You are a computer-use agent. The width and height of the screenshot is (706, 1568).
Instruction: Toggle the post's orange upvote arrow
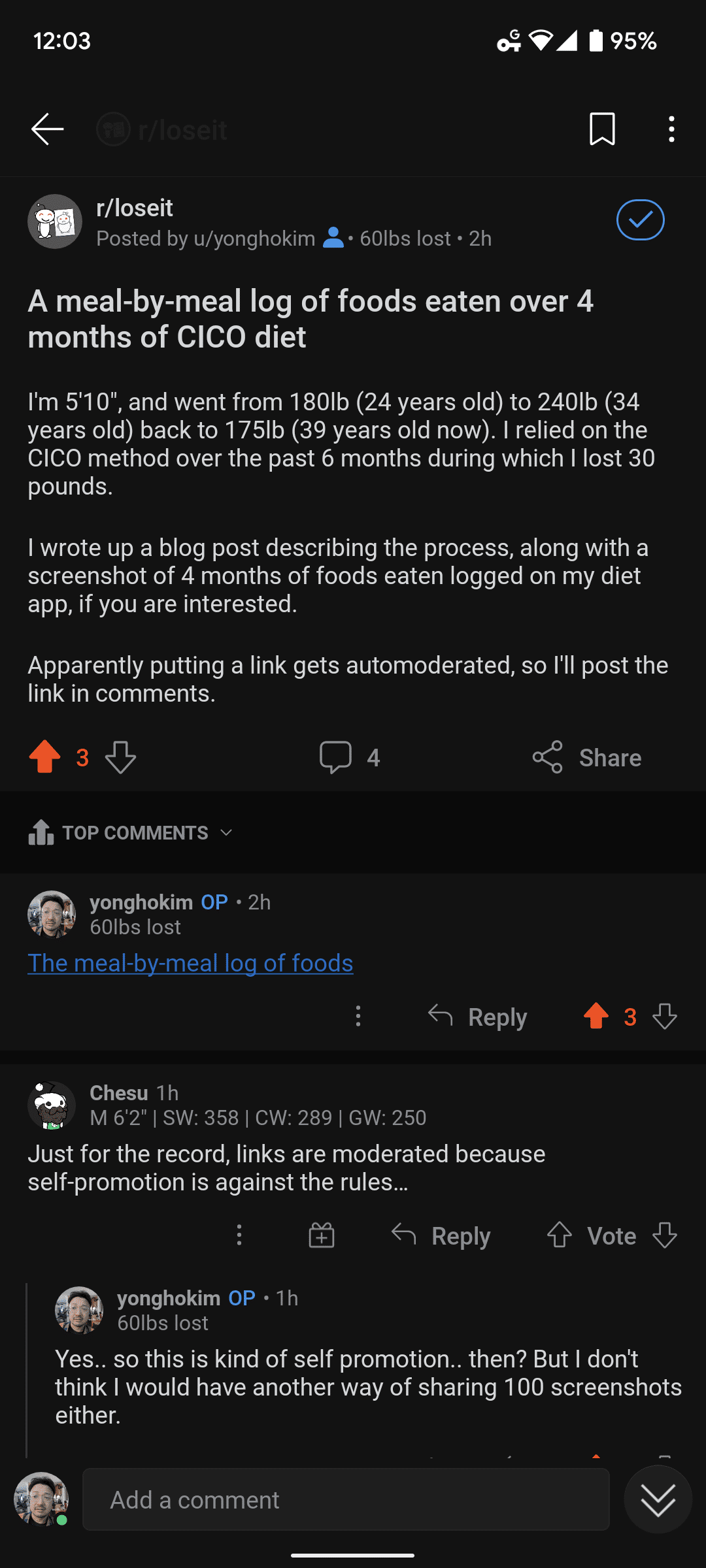point(44,757)
